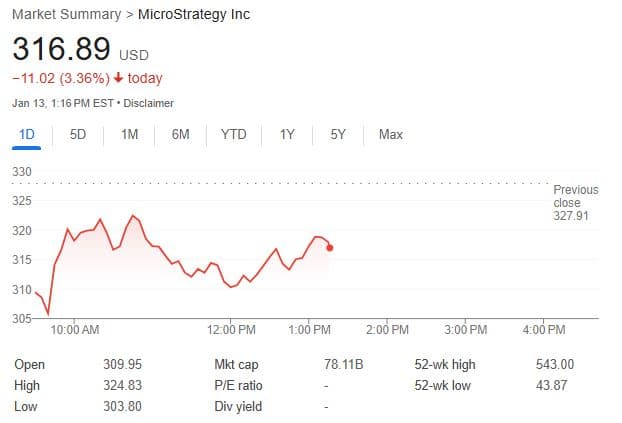This screenshot has width=622, height=423.
Task: Click the red current-price dot on chart
Action: tap(330, 247)
